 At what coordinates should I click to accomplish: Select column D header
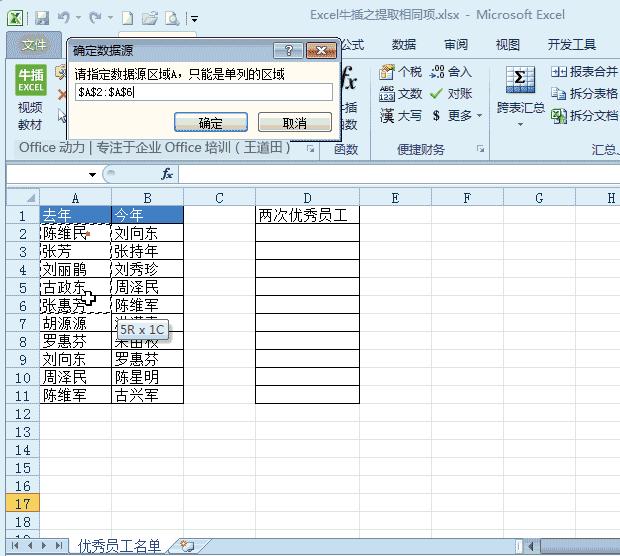(x=307, y=197)
